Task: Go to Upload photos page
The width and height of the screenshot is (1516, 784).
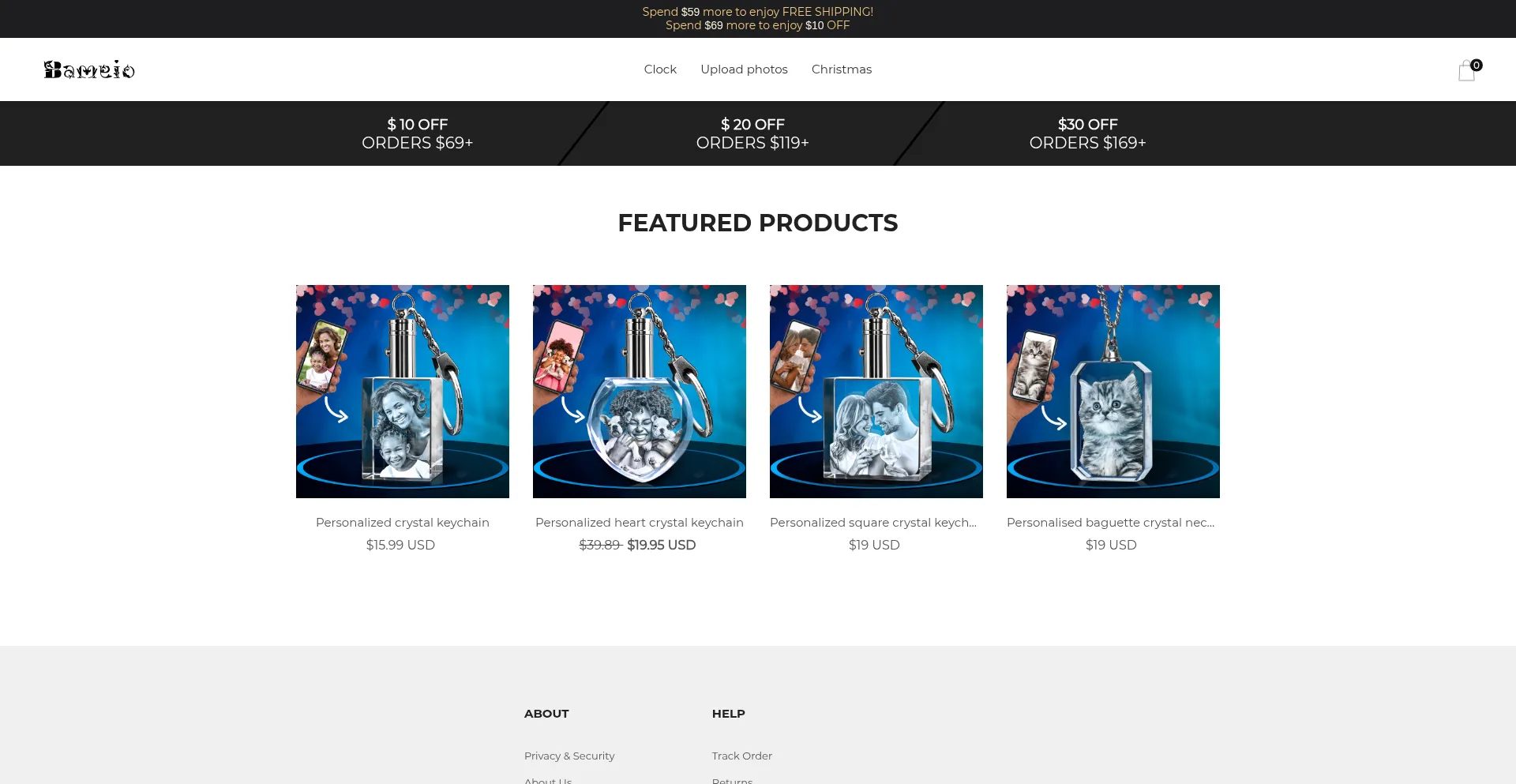Action: [x=744, y=69]
